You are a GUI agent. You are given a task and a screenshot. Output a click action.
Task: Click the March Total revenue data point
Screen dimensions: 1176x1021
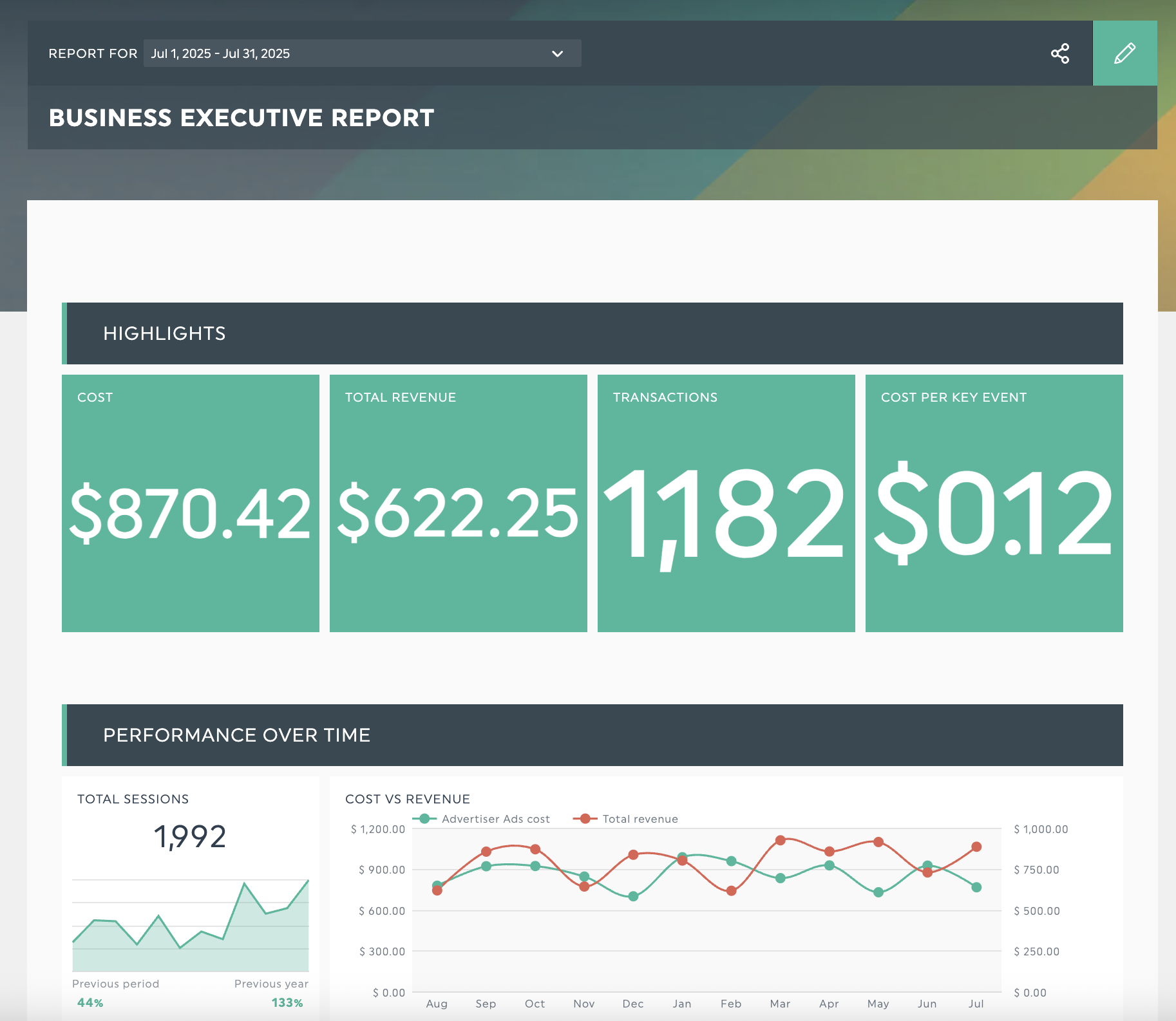click(781, 840)
